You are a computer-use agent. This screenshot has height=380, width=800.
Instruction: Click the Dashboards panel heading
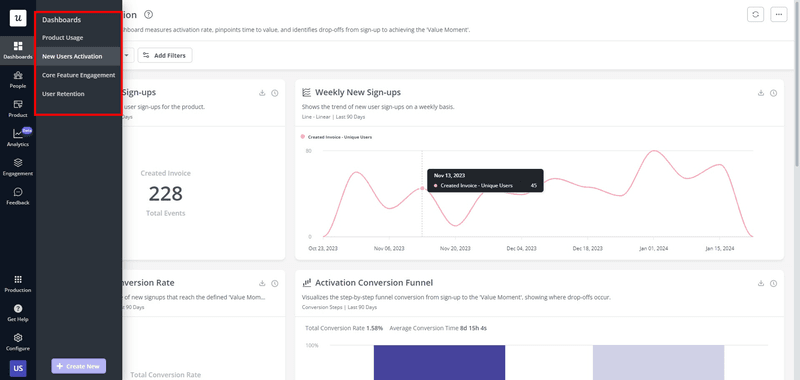coord(61,20)
